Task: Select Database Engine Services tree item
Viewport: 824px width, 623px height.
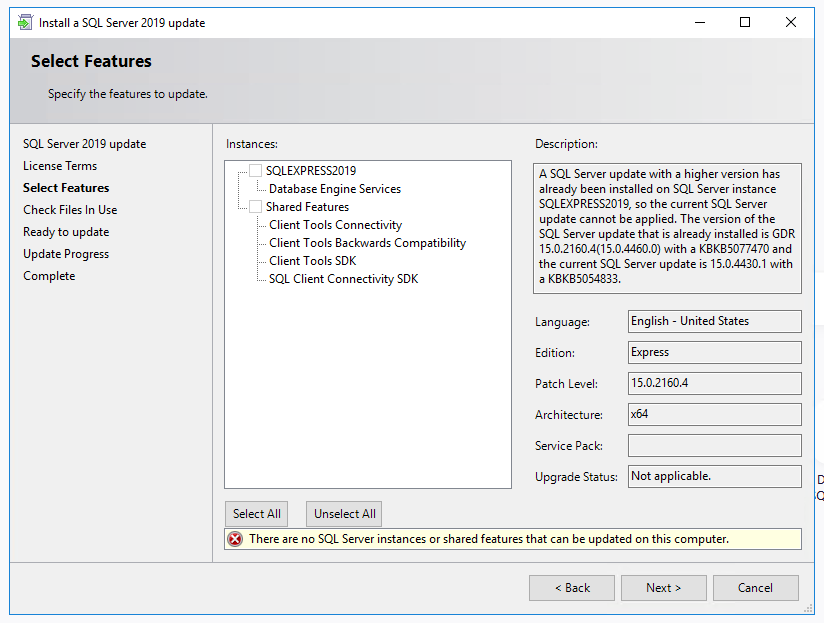Action: [335, 189]
